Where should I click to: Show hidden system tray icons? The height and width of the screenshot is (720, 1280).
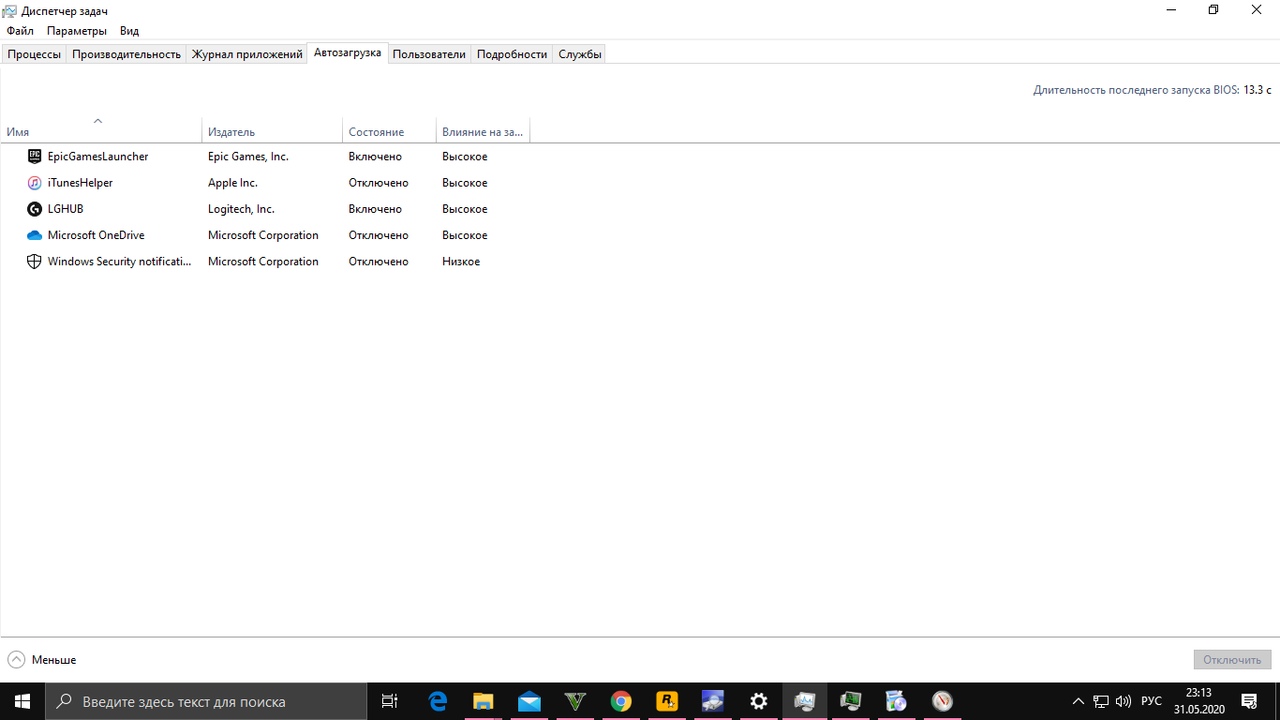(x=1078, y=701)
